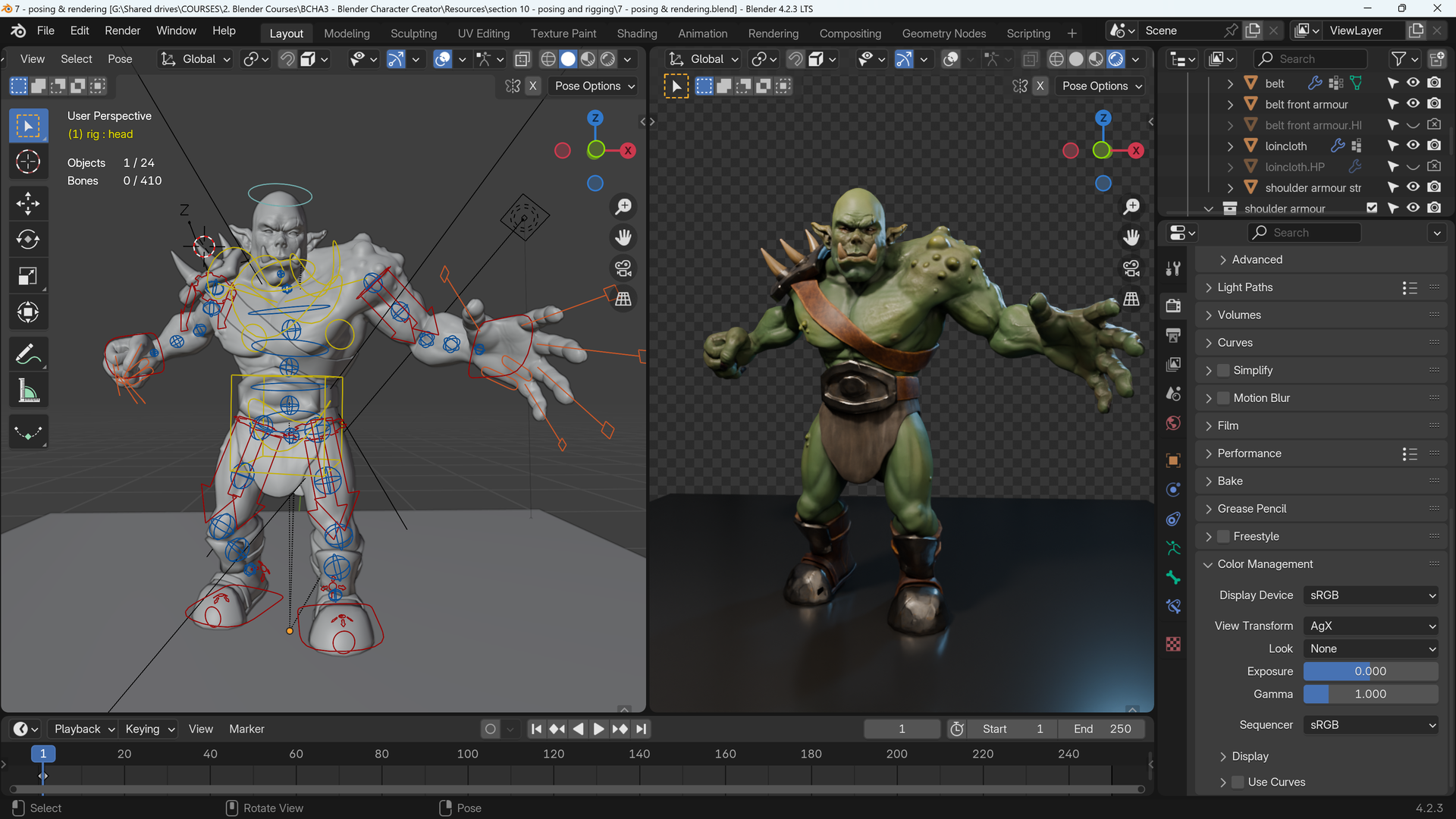Adjust the Exposure slider value
The width and height of the screenshot is (1456, 819).
(x=1370, y=671)
